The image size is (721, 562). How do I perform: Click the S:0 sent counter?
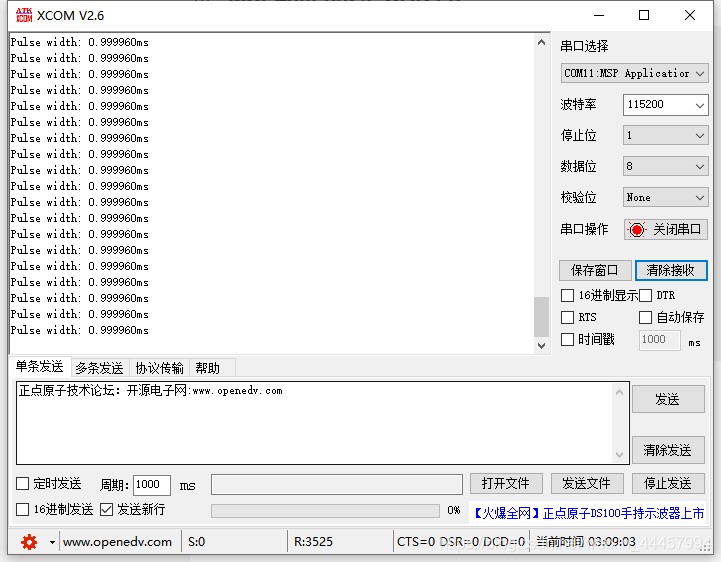click(196, 542)
